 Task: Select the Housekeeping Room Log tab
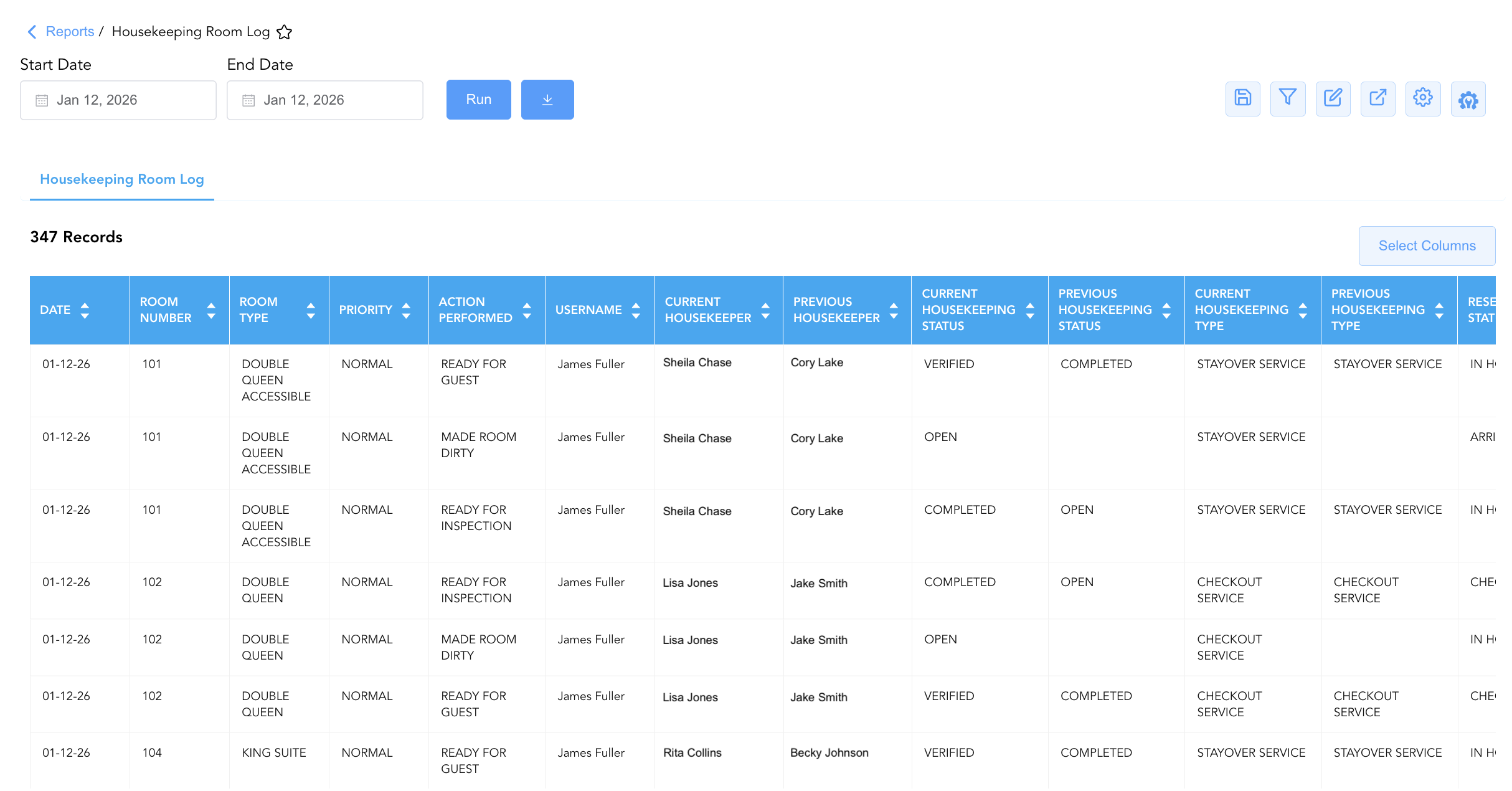(122, 179)
